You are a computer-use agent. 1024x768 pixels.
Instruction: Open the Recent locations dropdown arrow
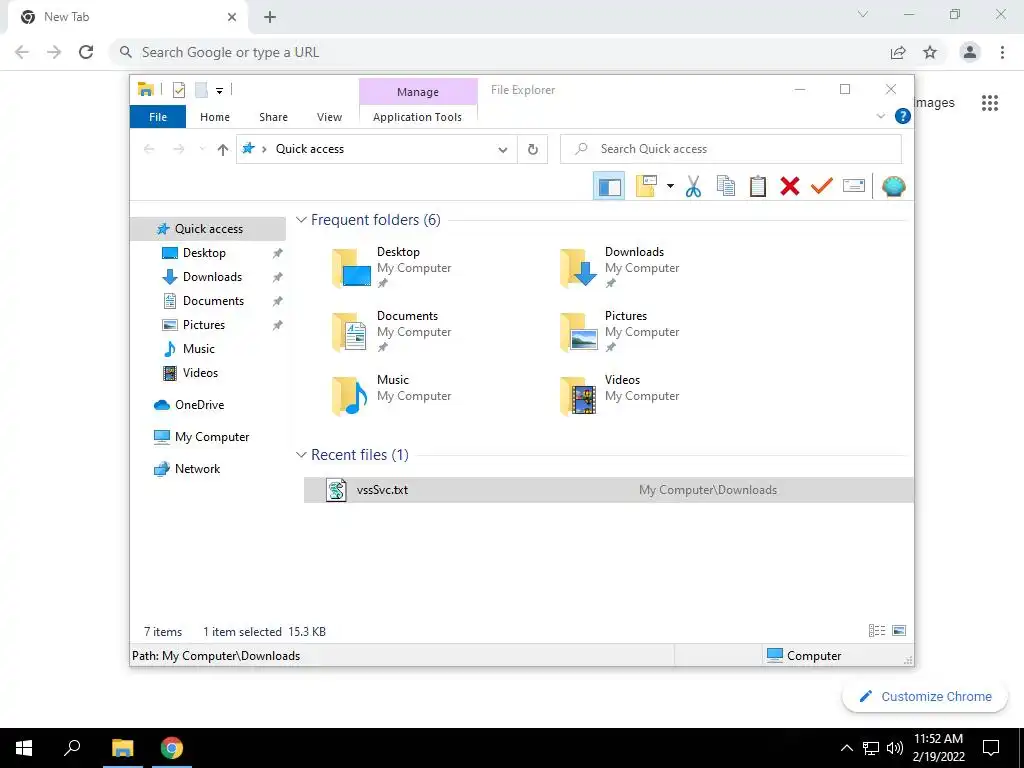tap(202, 150)
